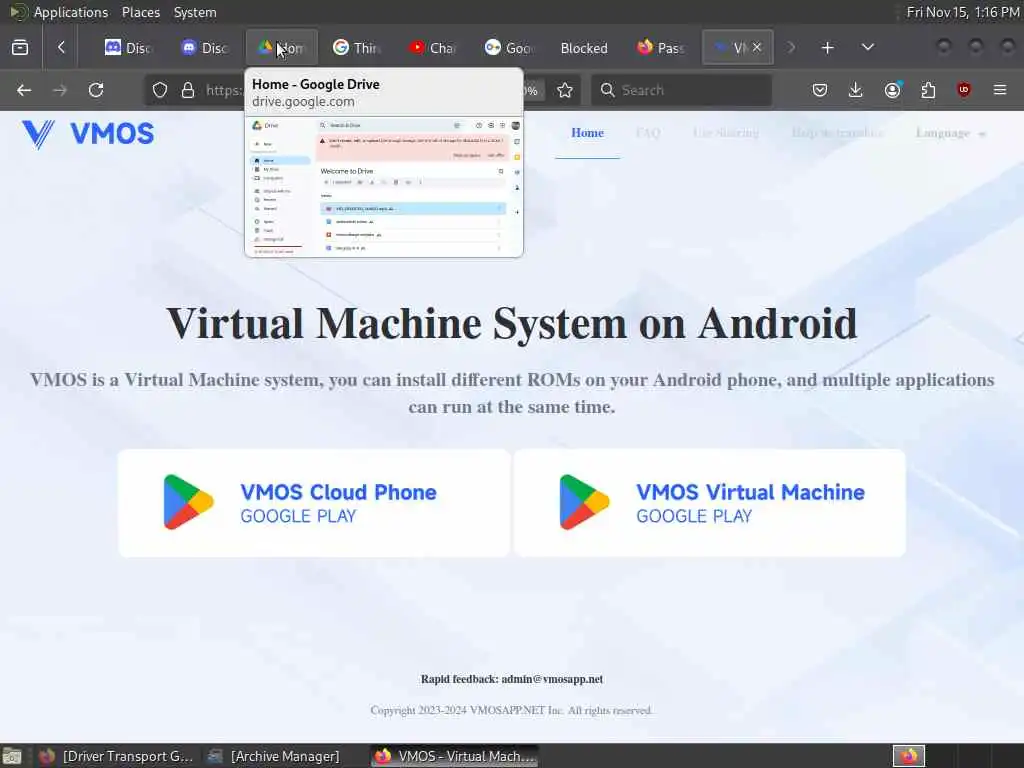Open the Downloads panel

point(856,90)
